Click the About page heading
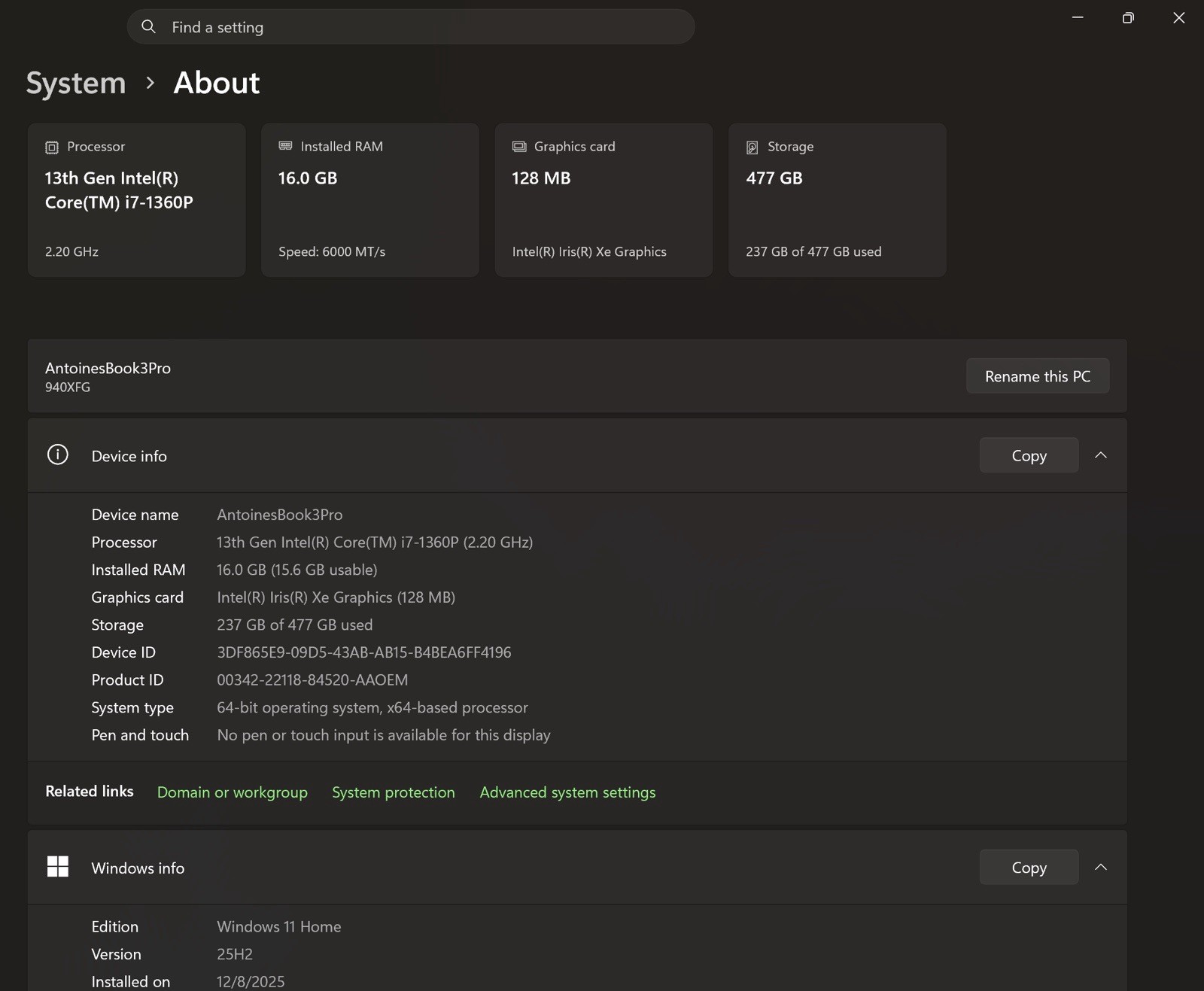Image resolution: width=1204 pixels, height=991 pixels. [x=217, y=83]
